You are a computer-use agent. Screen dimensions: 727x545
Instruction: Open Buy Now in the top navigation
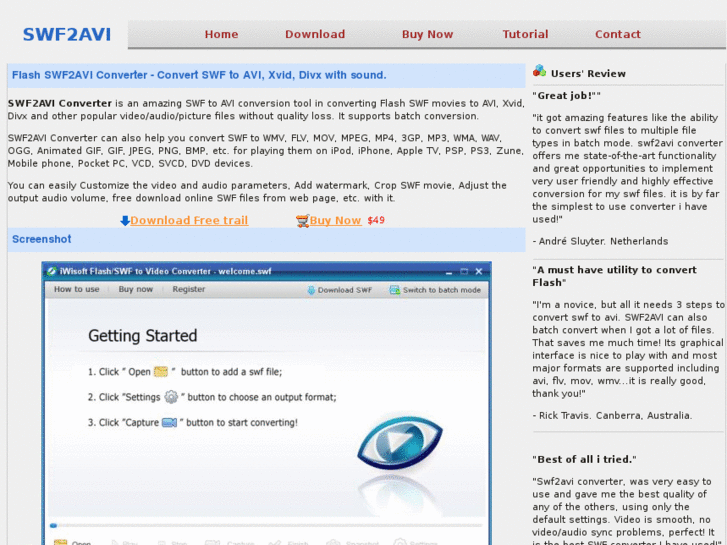pyautogui.click(x=427, y=34)
